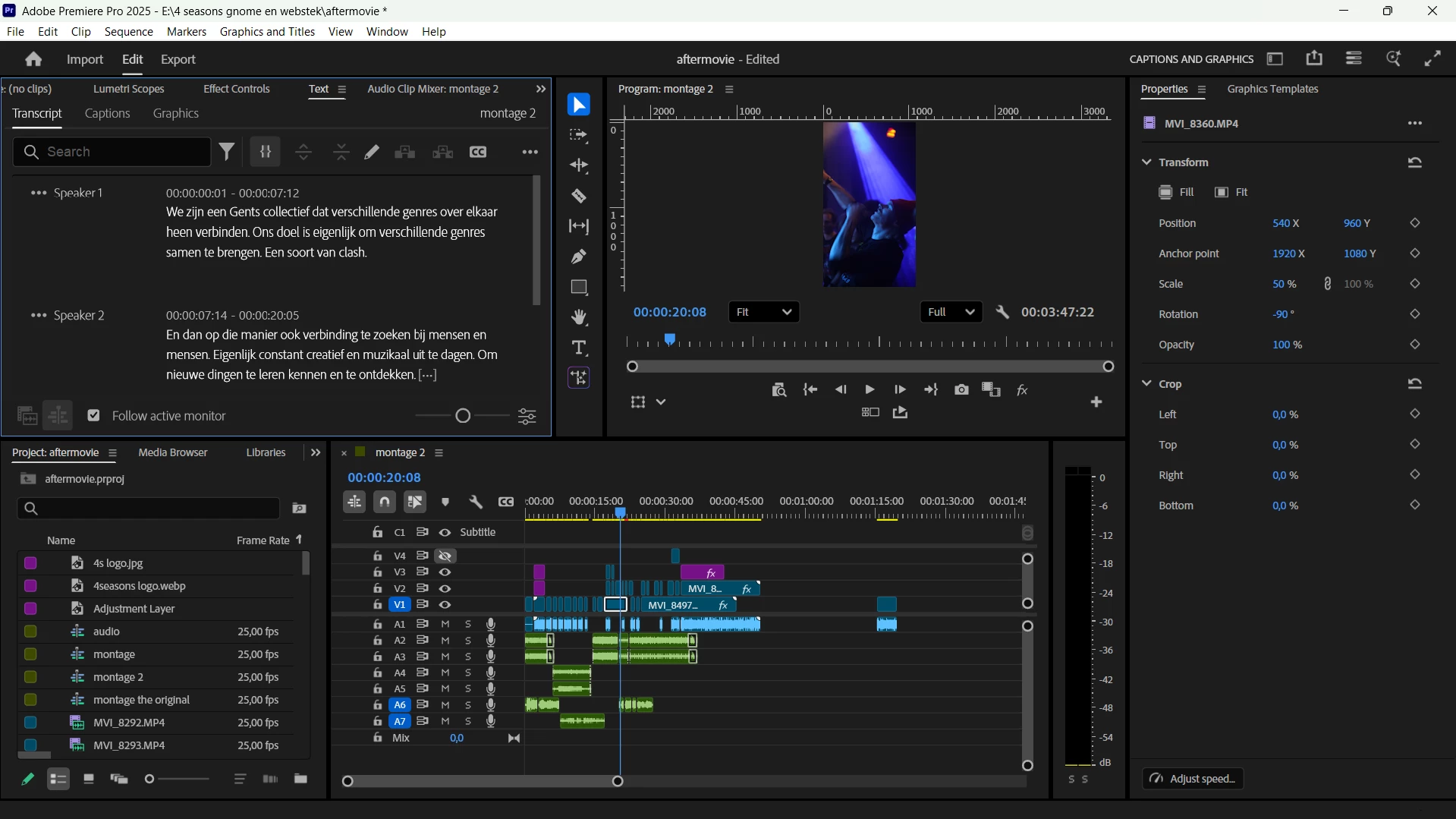Switch to the Captions tab

108,114
